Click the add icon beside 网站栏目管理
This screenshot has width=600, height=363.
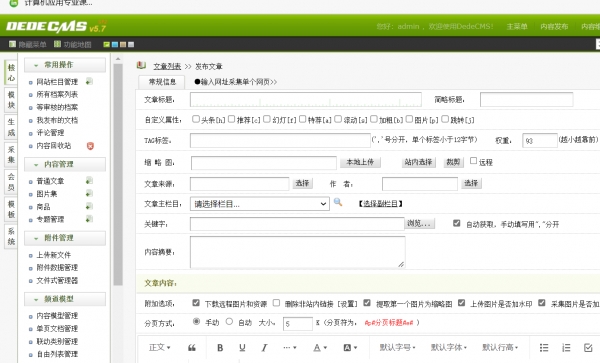tap(89, 81)
